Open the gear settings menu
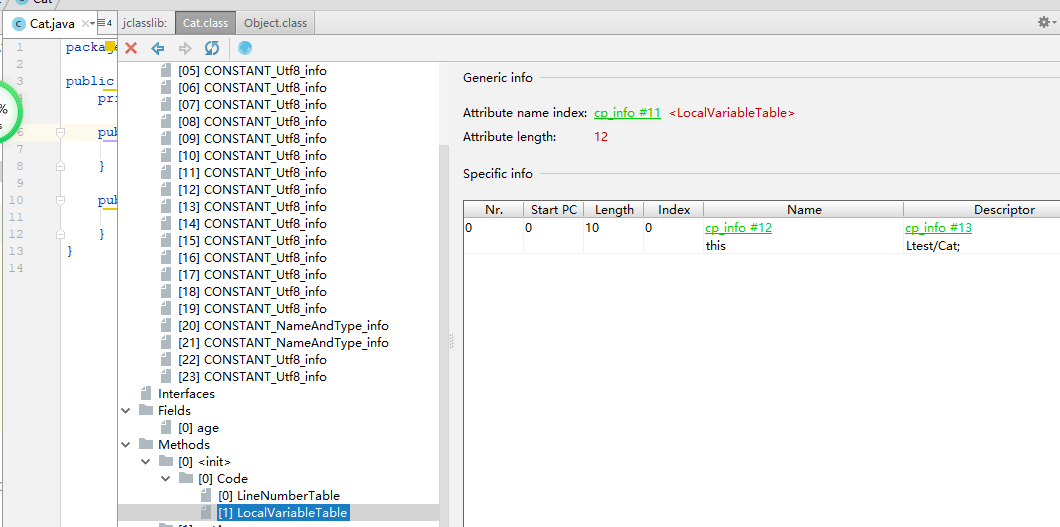The width and height of the screenshot is (1060, 527). [1046, 22]
